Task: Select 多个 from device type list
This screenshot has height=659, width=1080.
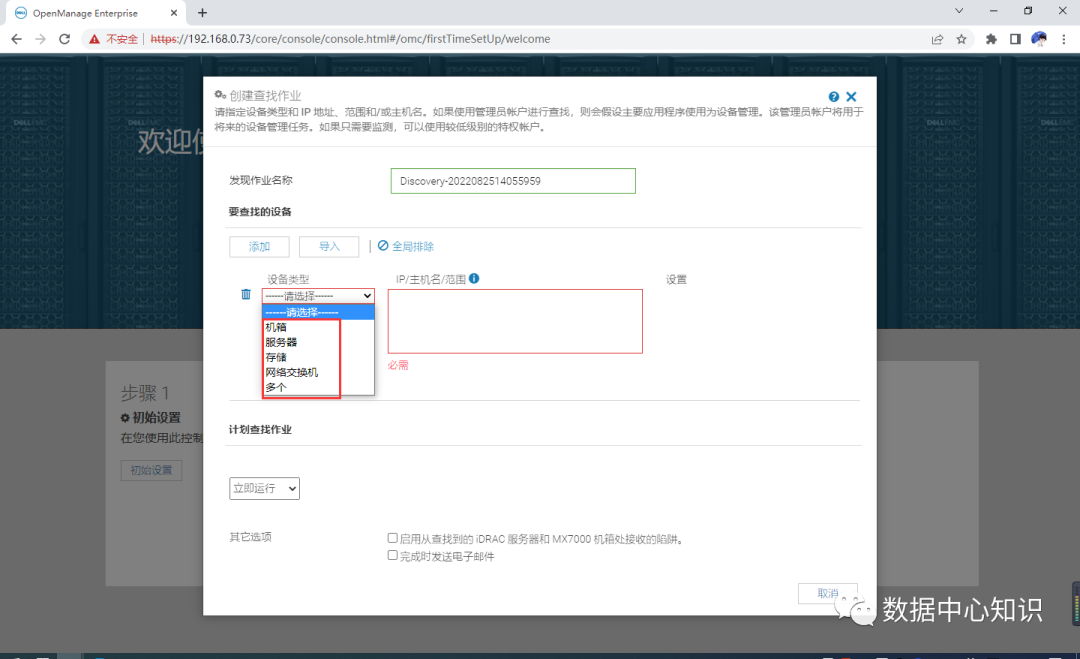Action: click(x=318, y=388)
